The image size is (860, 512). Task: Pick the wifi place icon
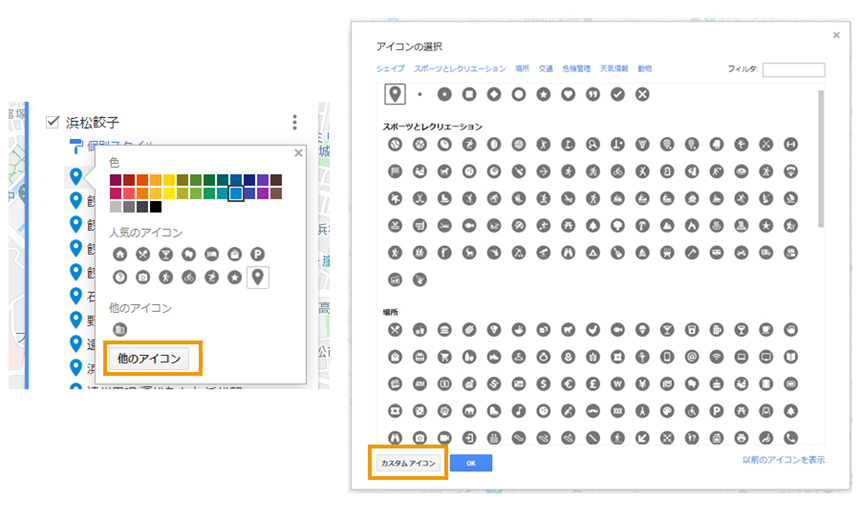click(716, 357)
